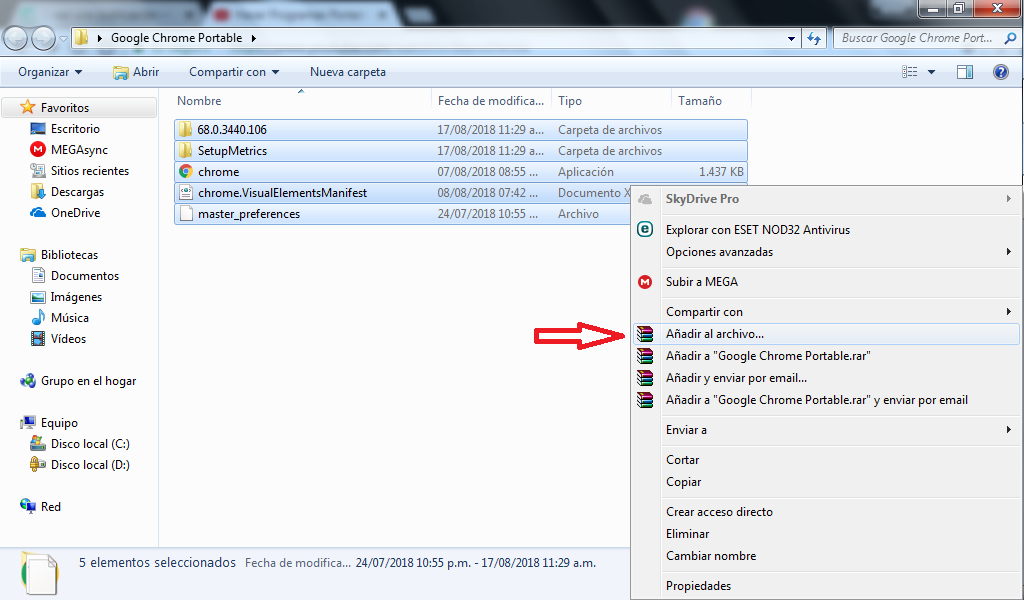Sort by Fecha de modifica... column header
The width and height of the screenshot is (1024, 600).
pos(491,101)
